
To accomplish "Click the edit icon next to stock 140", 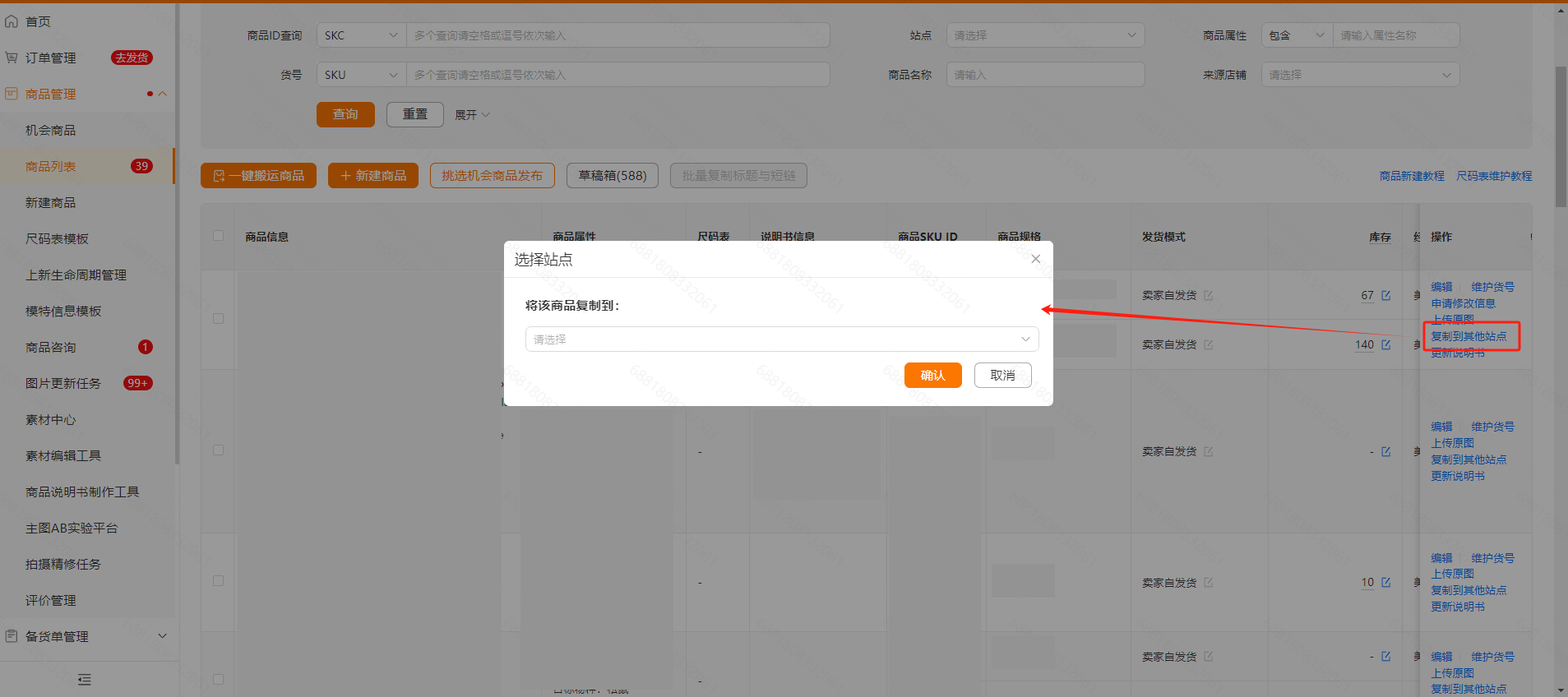I will [x=1386, y=344].
